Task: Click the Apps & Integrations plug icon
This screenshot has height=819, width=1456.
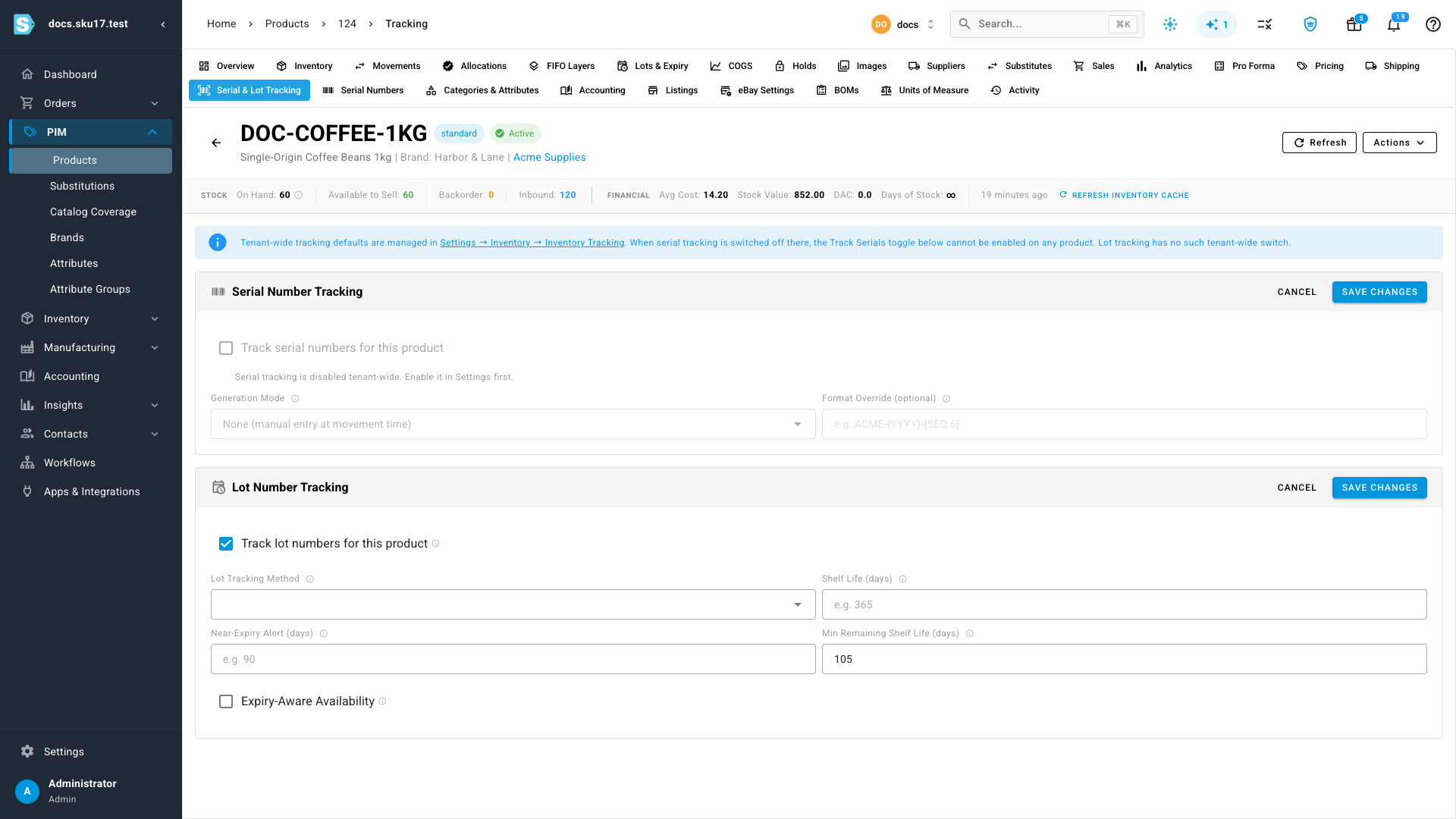Action: (27, 491)
